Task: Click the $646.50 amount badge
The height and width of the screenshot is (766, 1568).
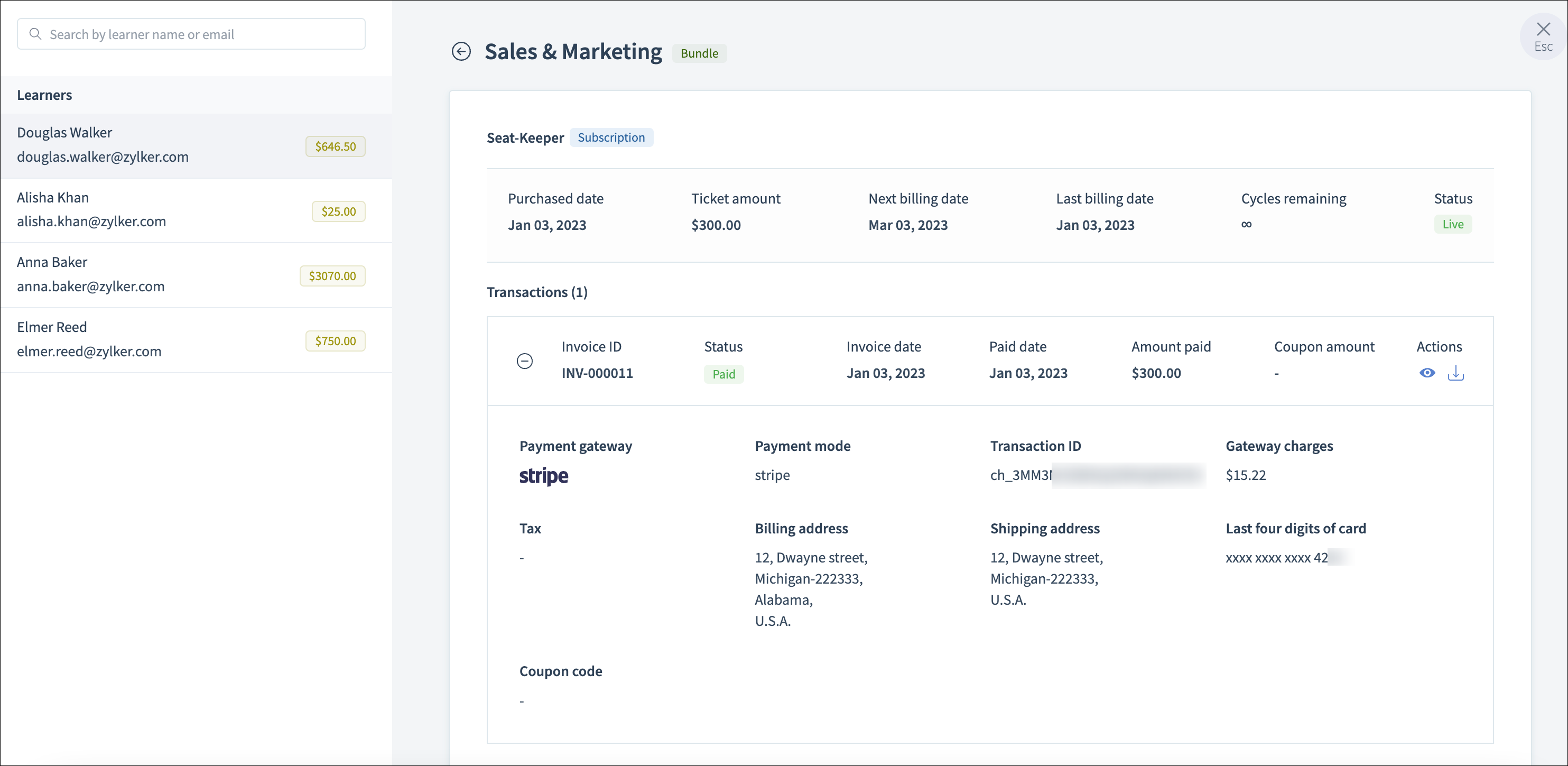Action: point(335,146)
